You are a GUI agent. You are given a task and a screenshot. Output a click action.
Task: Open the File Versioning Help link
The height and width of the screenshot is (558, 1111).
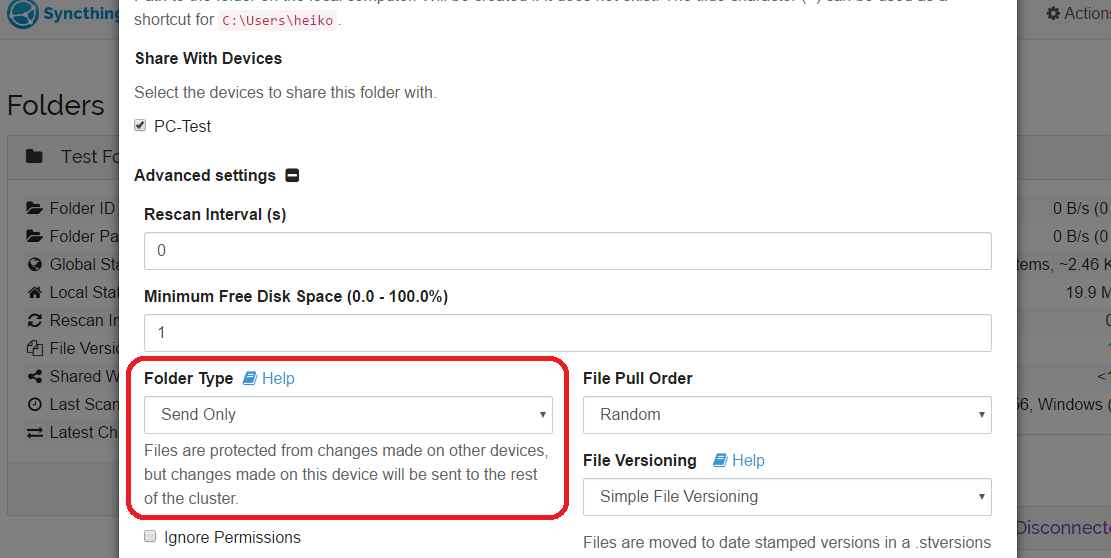click(x=739, y=461)
